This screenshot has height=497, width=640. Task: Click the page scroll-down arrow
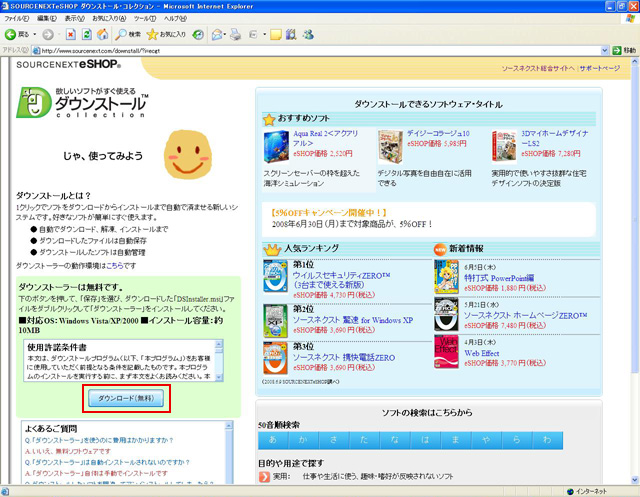click(635, 480)
